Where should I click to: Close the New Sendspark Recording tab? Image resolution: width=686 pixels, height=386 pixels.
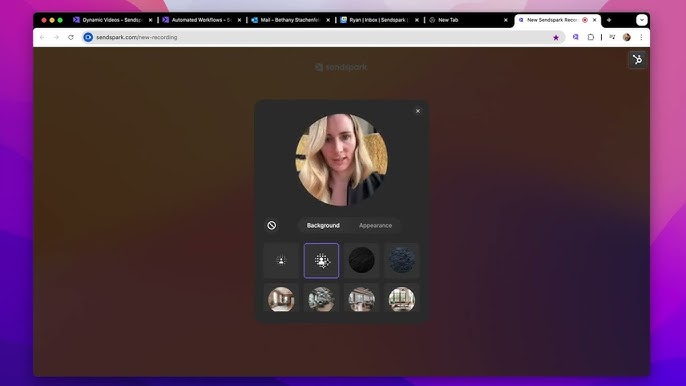coord(595,20)
